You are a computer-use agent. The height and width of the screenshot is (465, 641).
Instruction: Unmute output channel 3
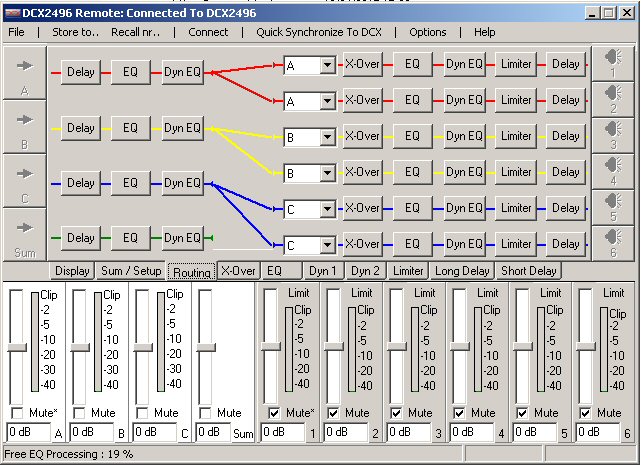[396, 413]
